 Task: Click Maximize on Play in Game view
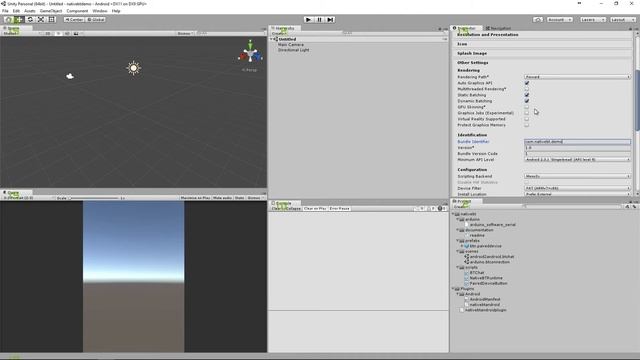pyautogui.click(x=195, y=198)
